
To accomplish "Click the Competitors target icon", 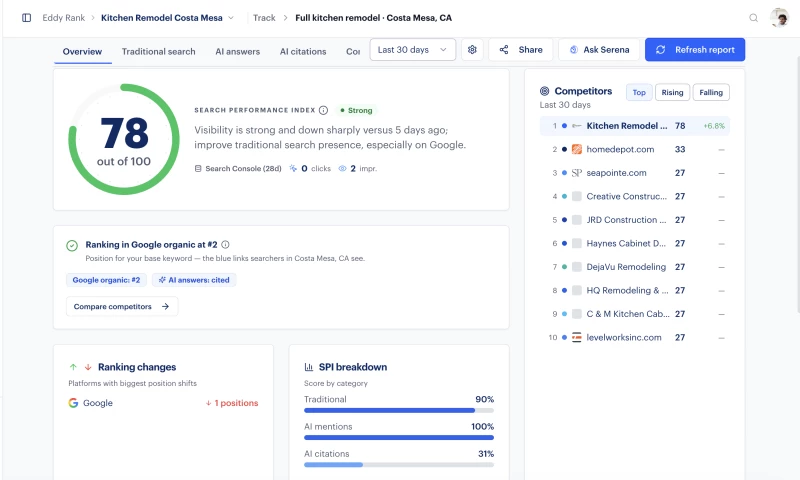I will point(544,91).
